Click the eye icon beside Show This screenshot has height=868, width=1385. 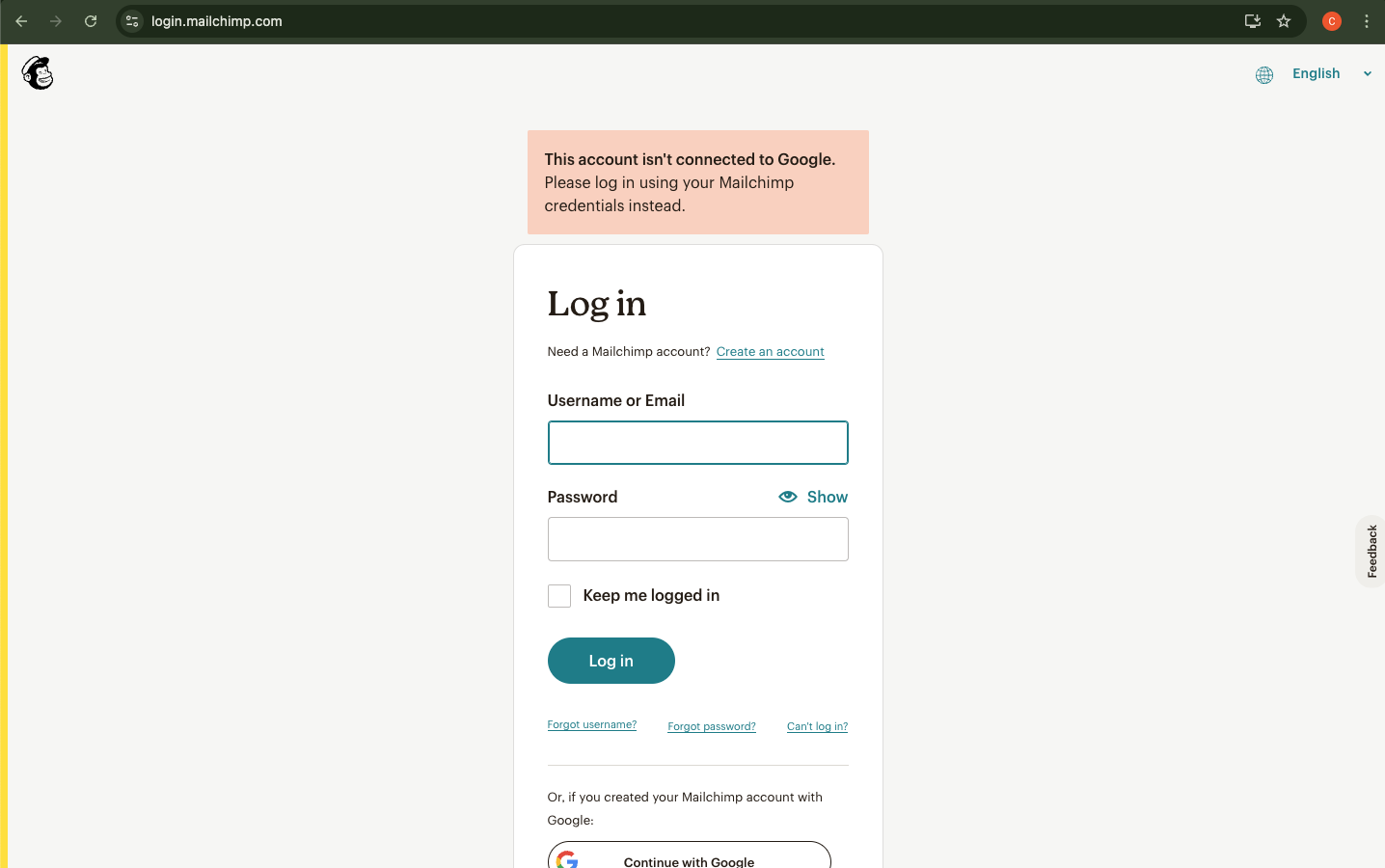(x=788, y=497)
